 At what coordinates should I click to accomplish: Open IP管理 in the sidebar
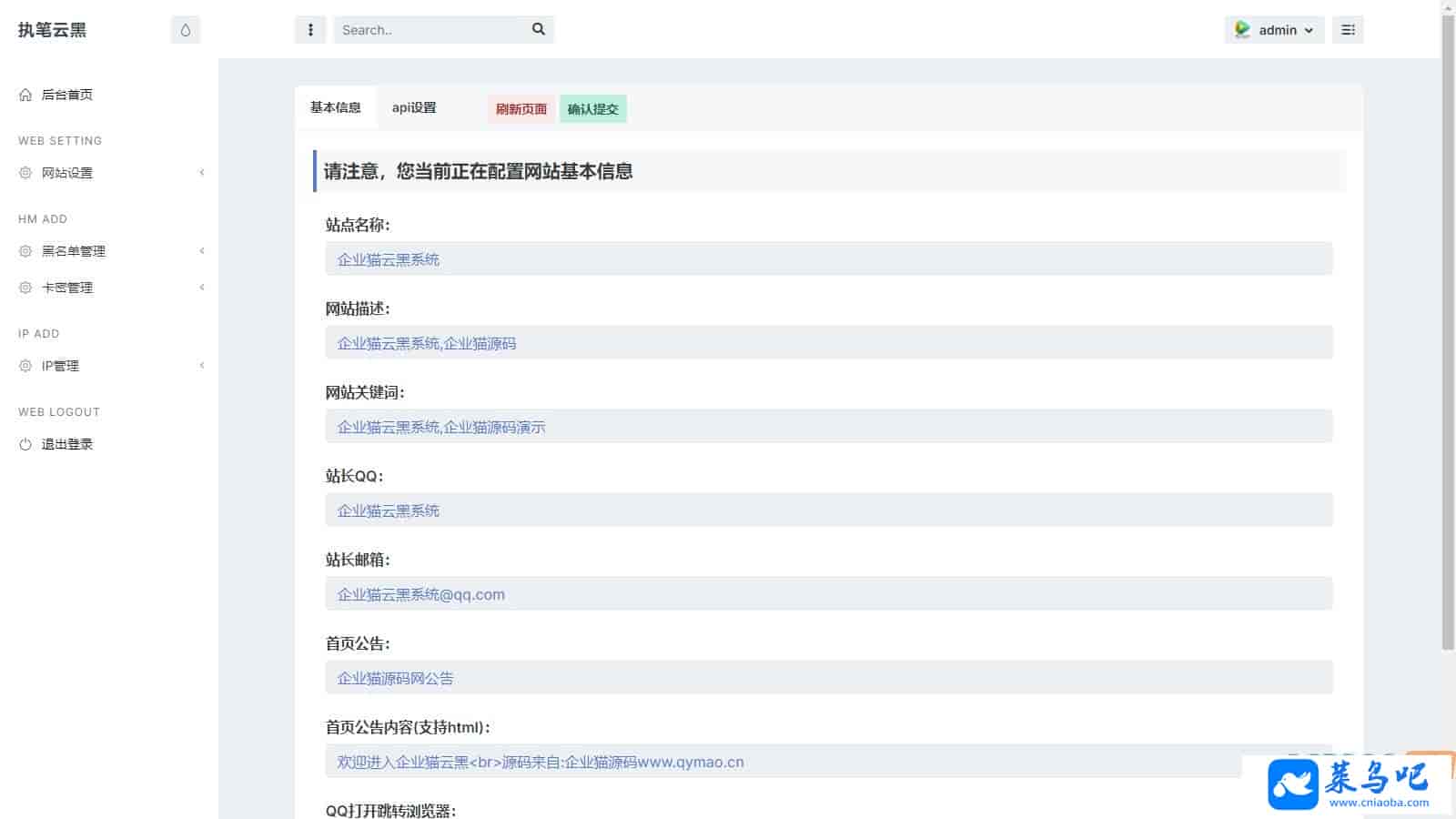tap(60, 366)
